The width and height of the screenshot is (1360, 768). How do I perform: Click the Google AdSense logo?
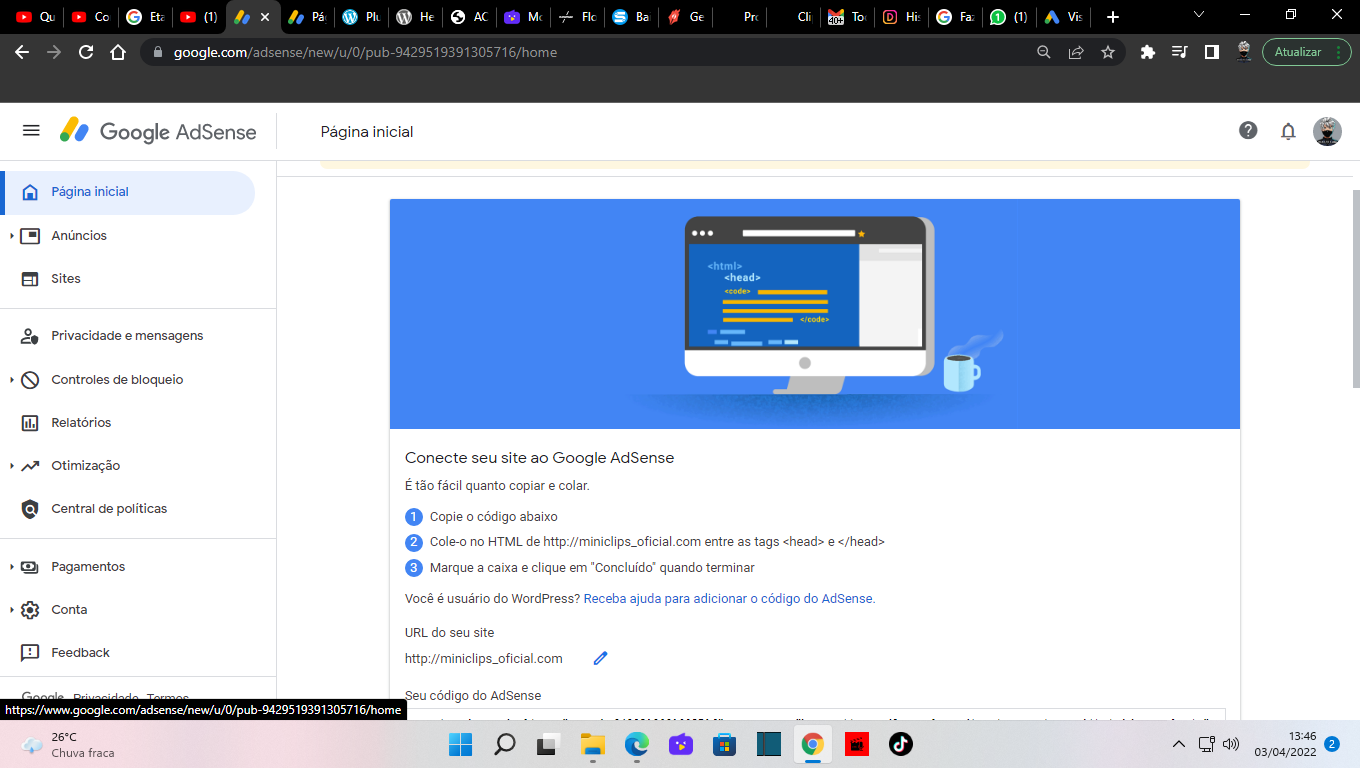pos(158,131)
